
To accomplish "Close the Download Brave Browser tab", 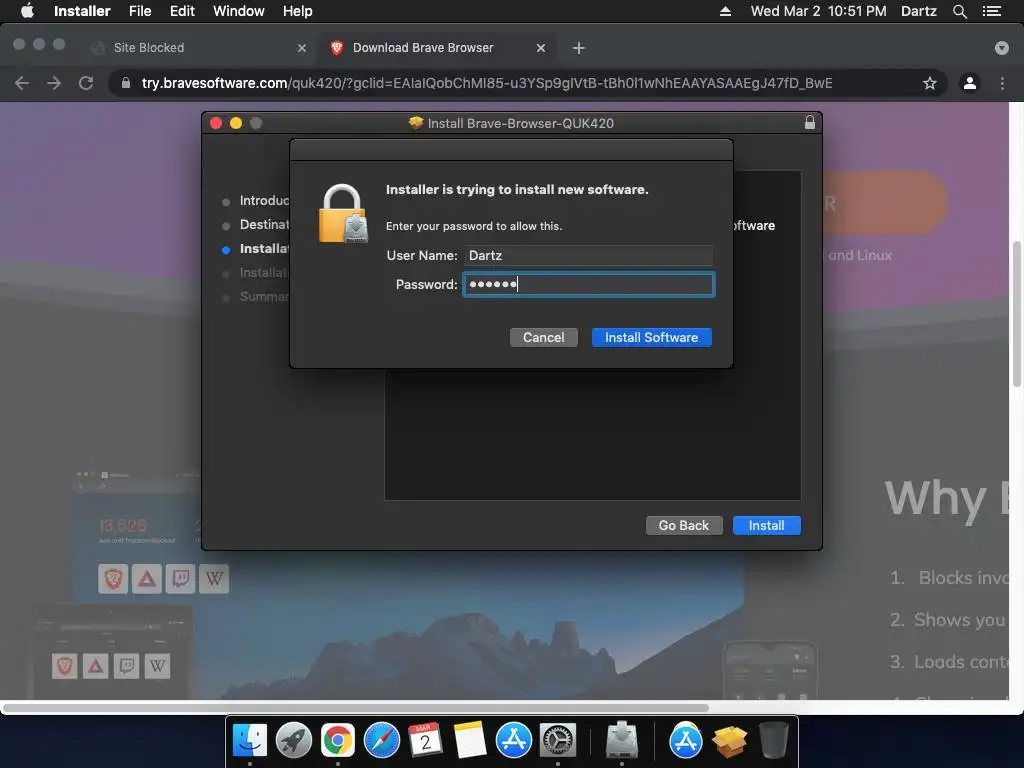I will [x=541, y=48].
